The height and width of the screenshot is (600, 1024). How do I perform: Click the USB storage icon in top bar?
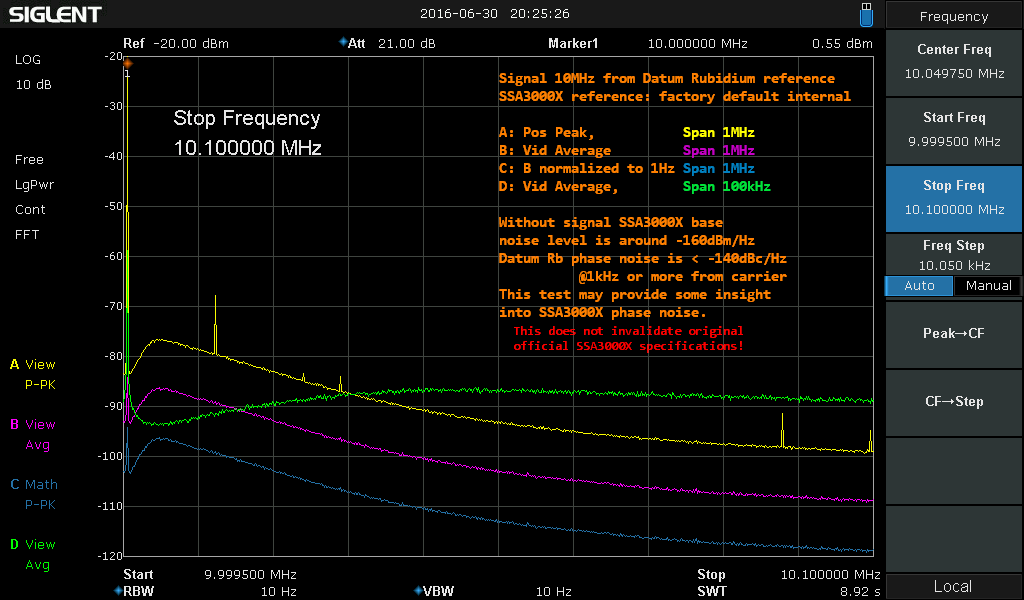(x=866, y=14)
